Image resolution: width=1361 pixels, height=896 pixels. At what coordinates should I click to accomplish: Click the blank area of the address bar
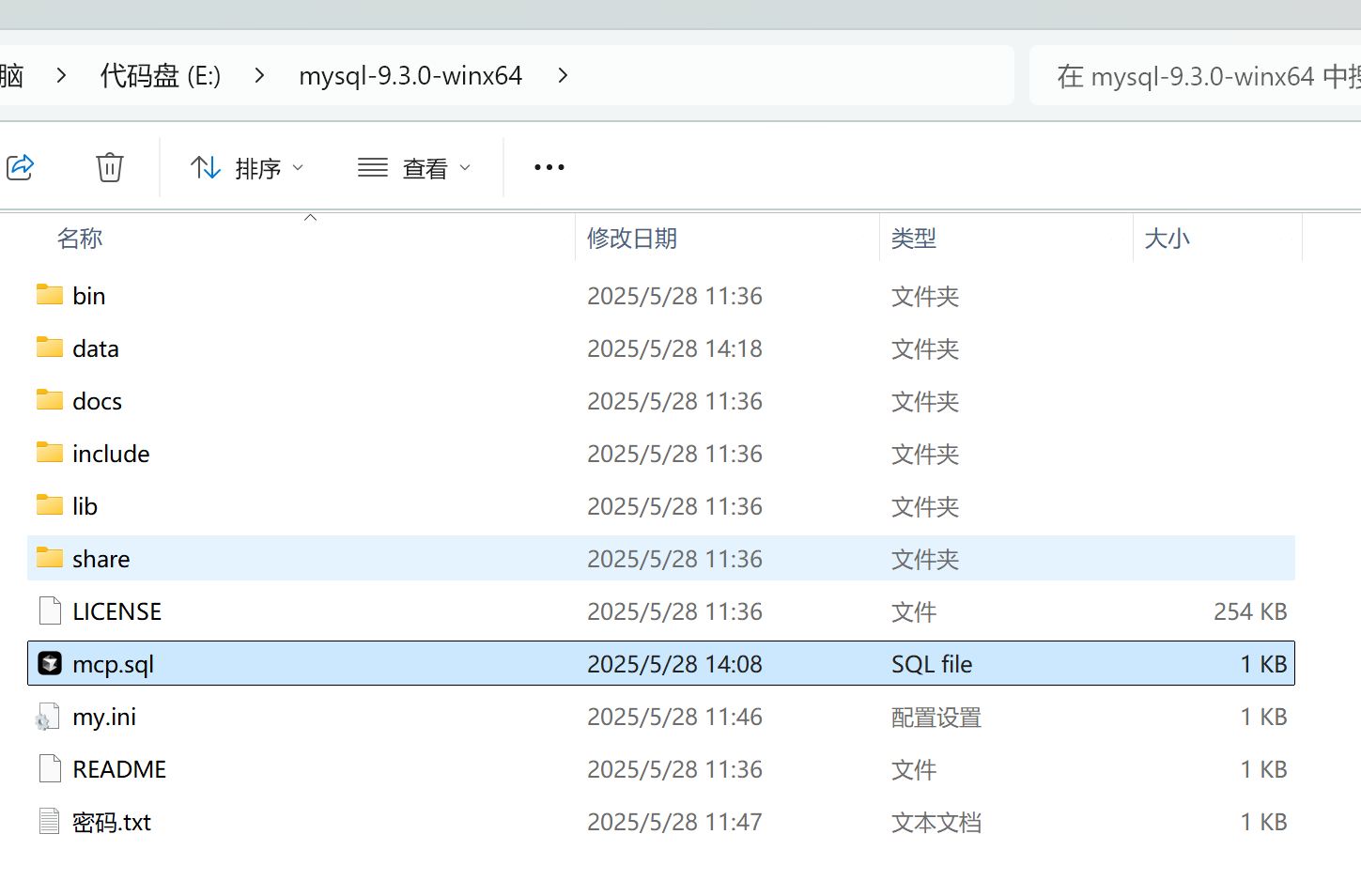pos(794,75)
